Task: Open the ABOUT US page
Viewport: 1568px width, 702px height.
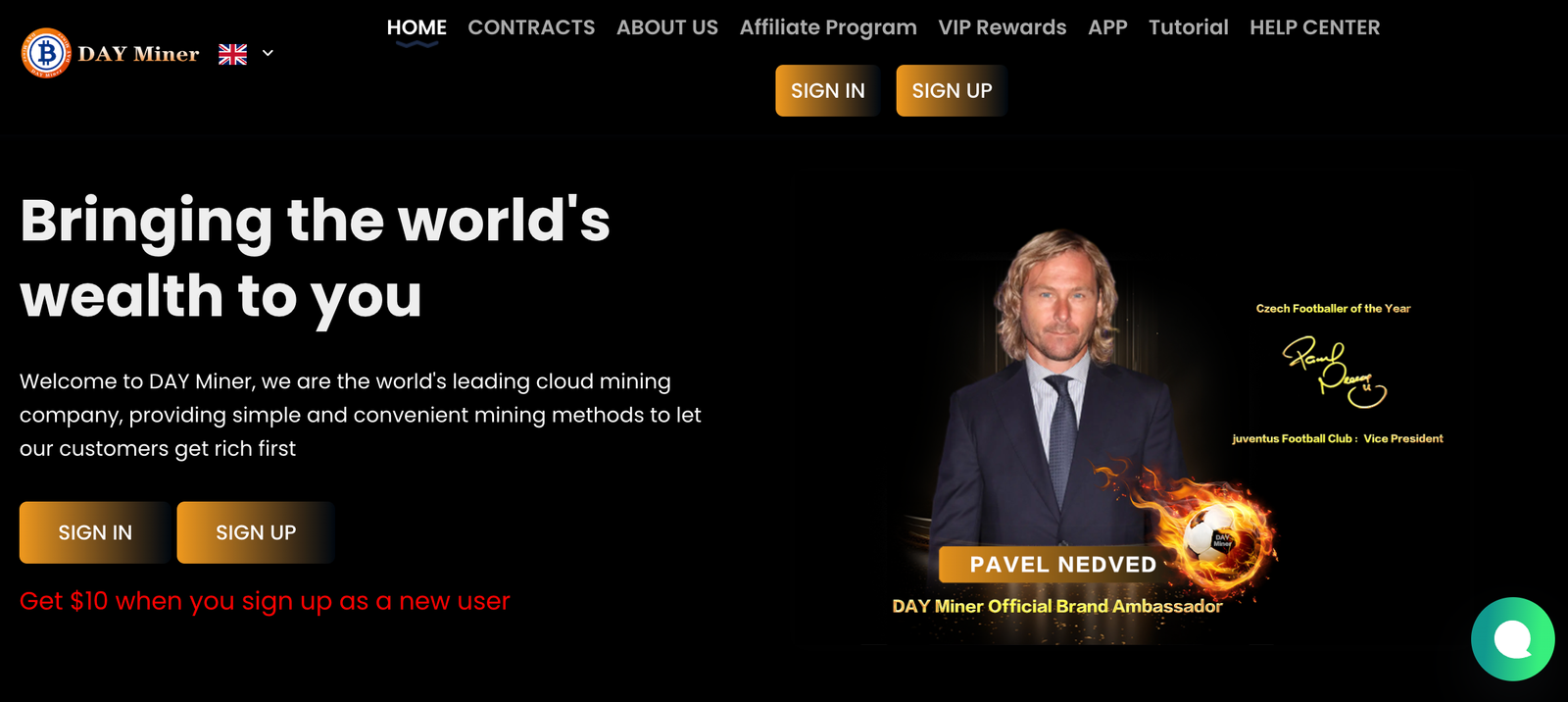Action: click(x=667, y=27)
